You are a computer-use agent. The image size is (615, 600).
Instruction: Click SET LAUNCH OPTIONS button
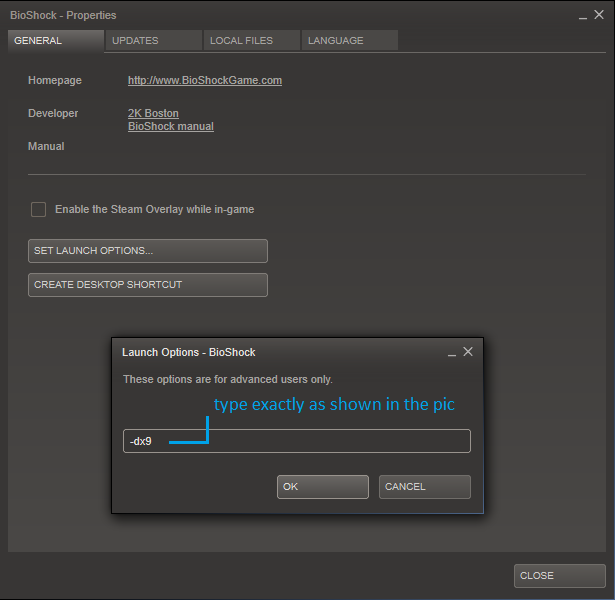(x=148, y=251)
